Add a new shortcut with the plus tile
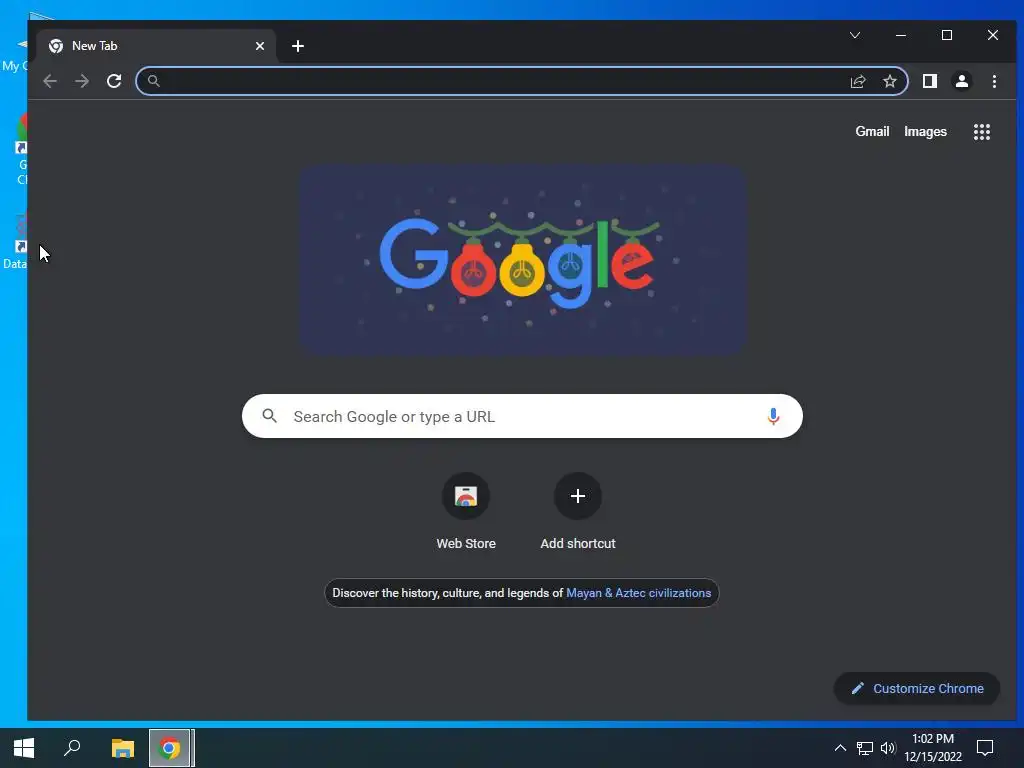Viewport: 1024px width, 768px height. pos(578,512)
